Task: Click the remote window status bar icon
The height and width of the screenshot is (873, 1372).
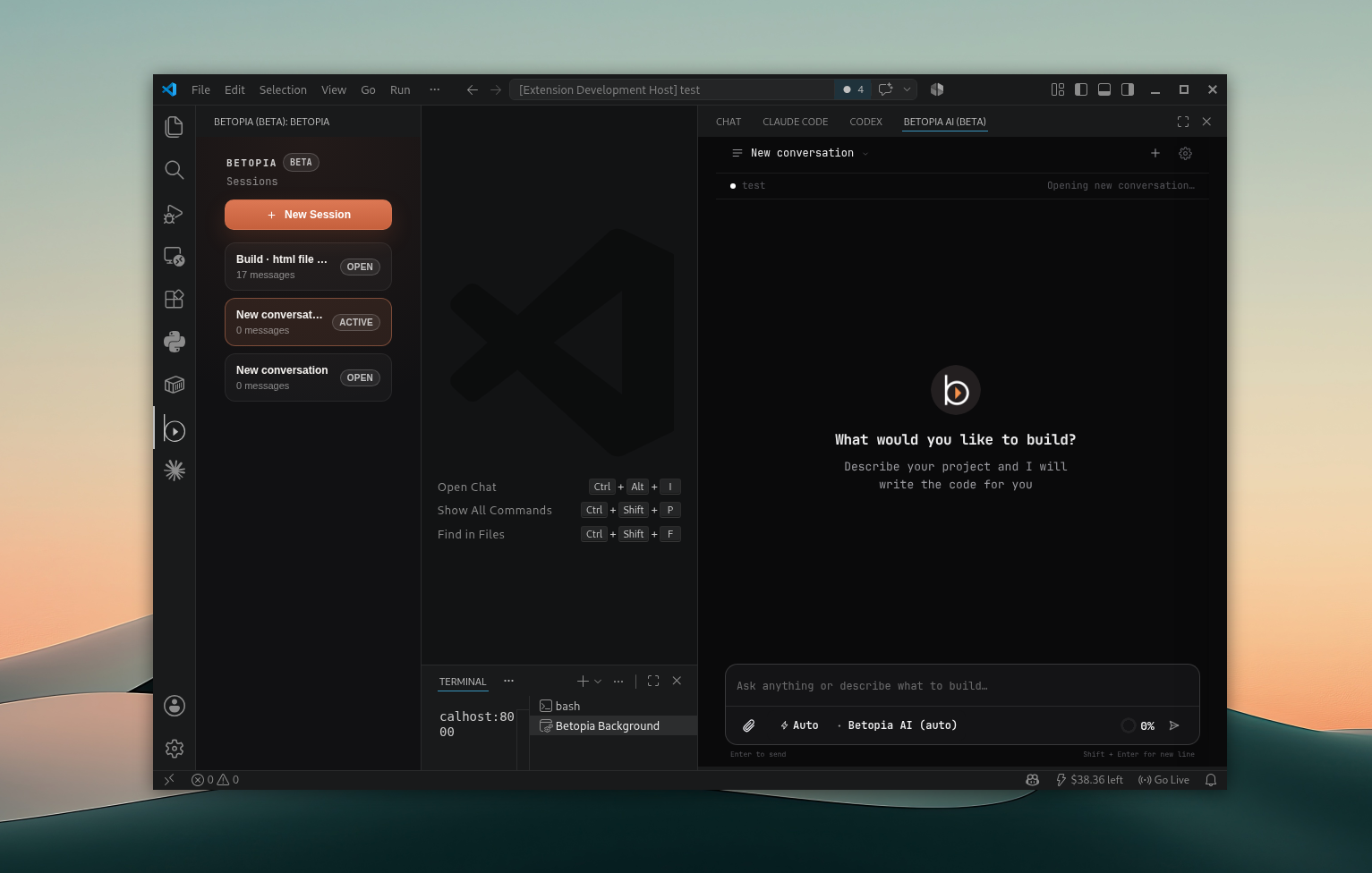Action: pyautogui.click(x=169, y=780)
